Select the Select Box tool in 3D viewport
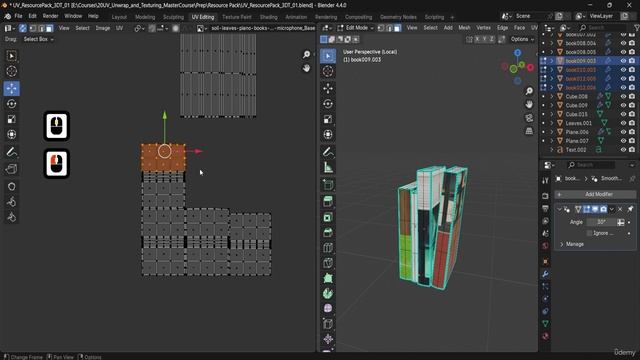Viewport: 640px width, 360px height. coord(328,56)
